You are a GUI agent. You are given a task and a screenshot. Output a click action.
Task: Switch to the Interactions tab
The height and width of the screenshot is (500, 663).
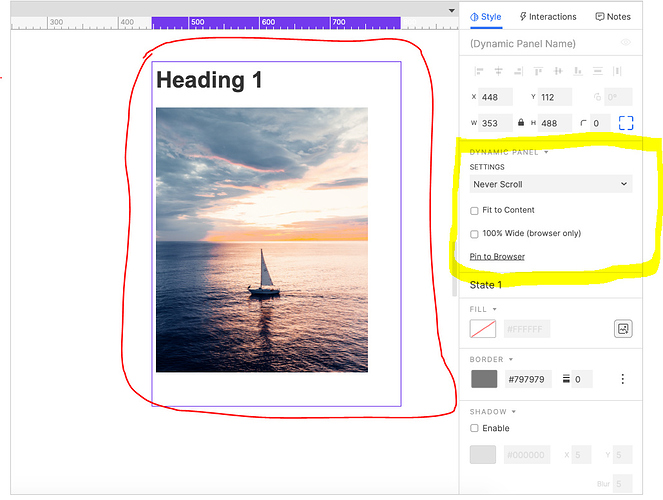tap(548, 17)
